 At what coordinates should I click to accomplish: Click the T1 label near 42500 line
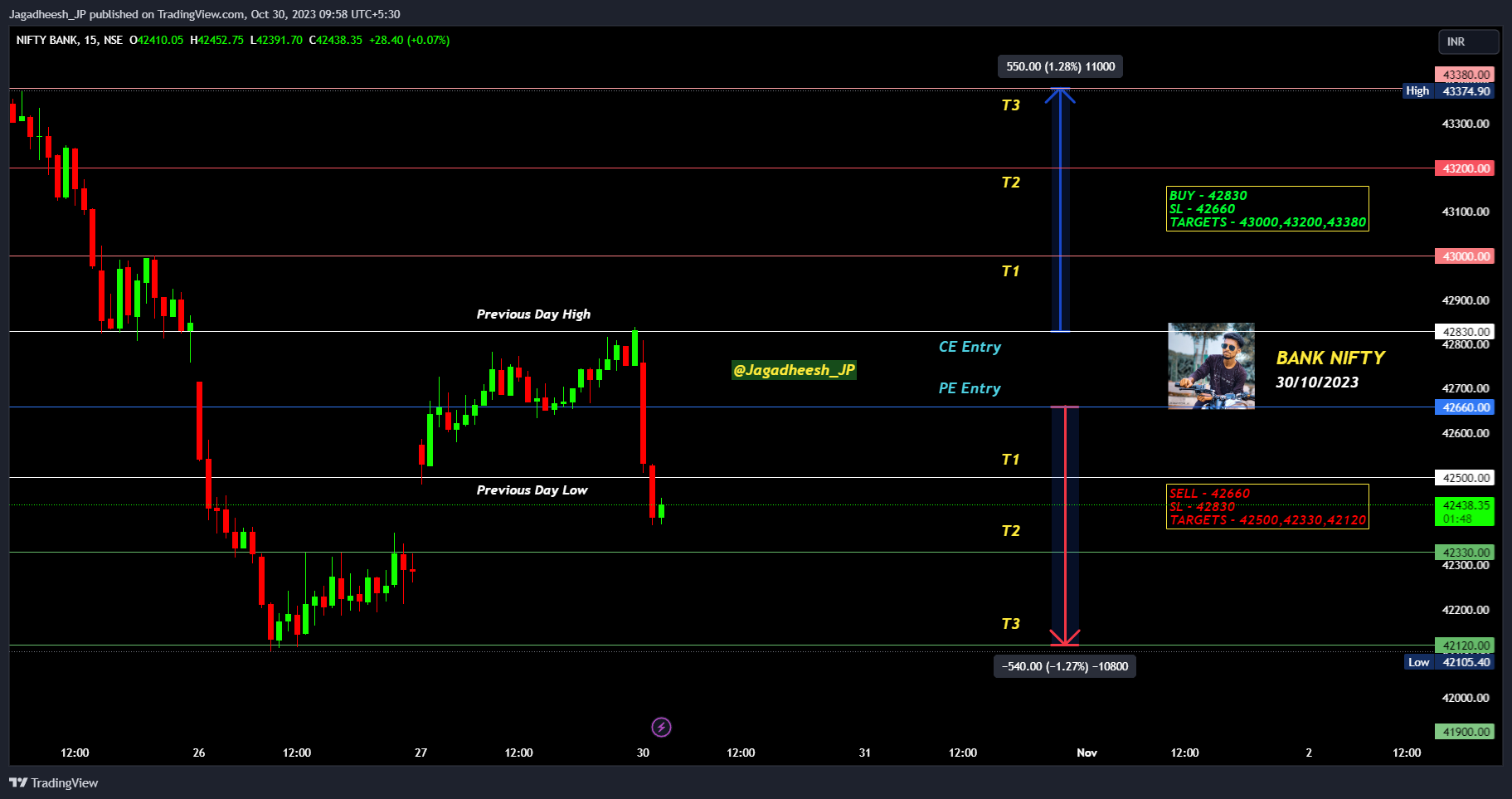[1010, 460]
